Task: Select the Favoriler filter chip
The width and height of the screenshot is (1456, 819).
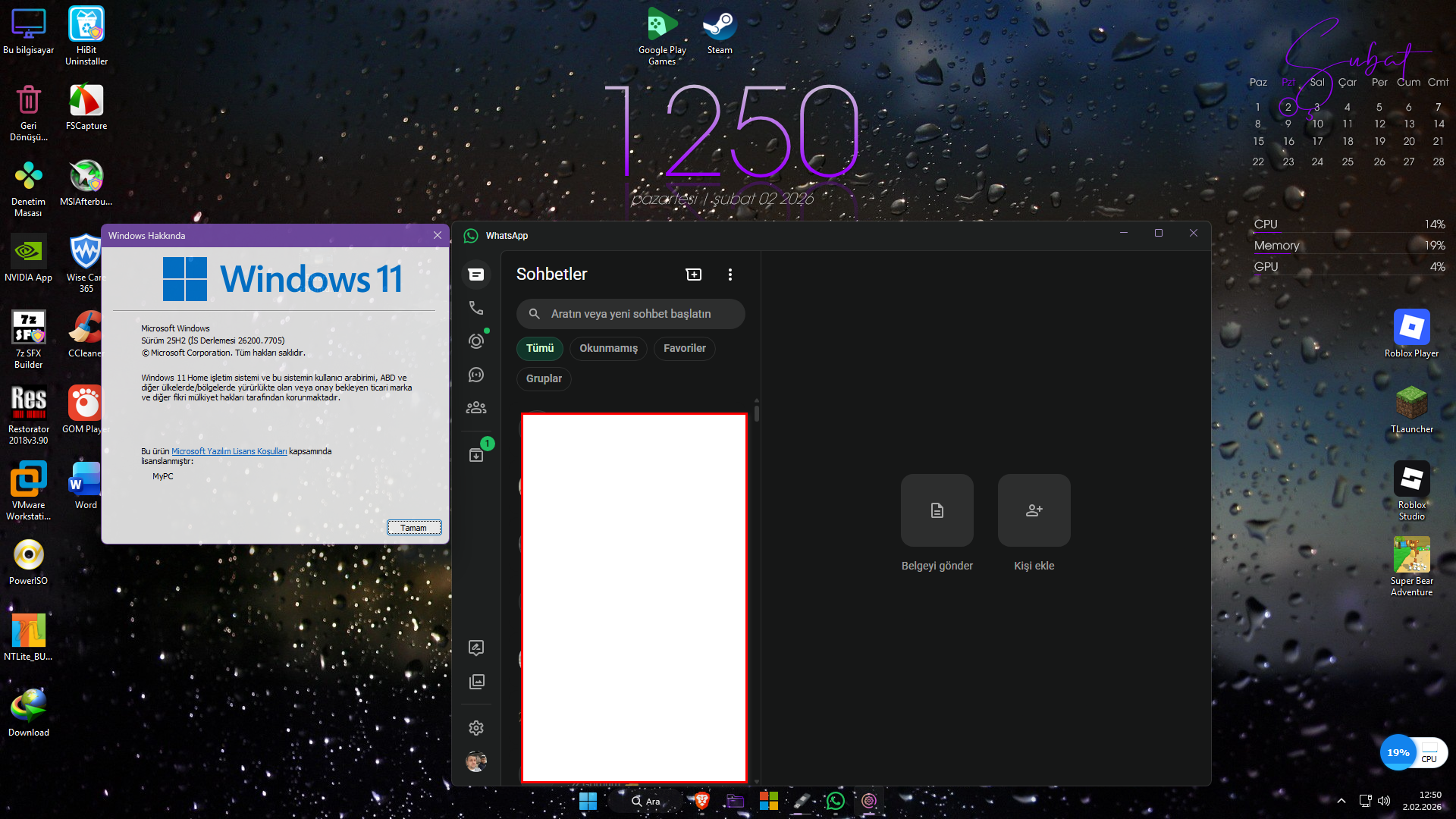Action: point(685,348)
